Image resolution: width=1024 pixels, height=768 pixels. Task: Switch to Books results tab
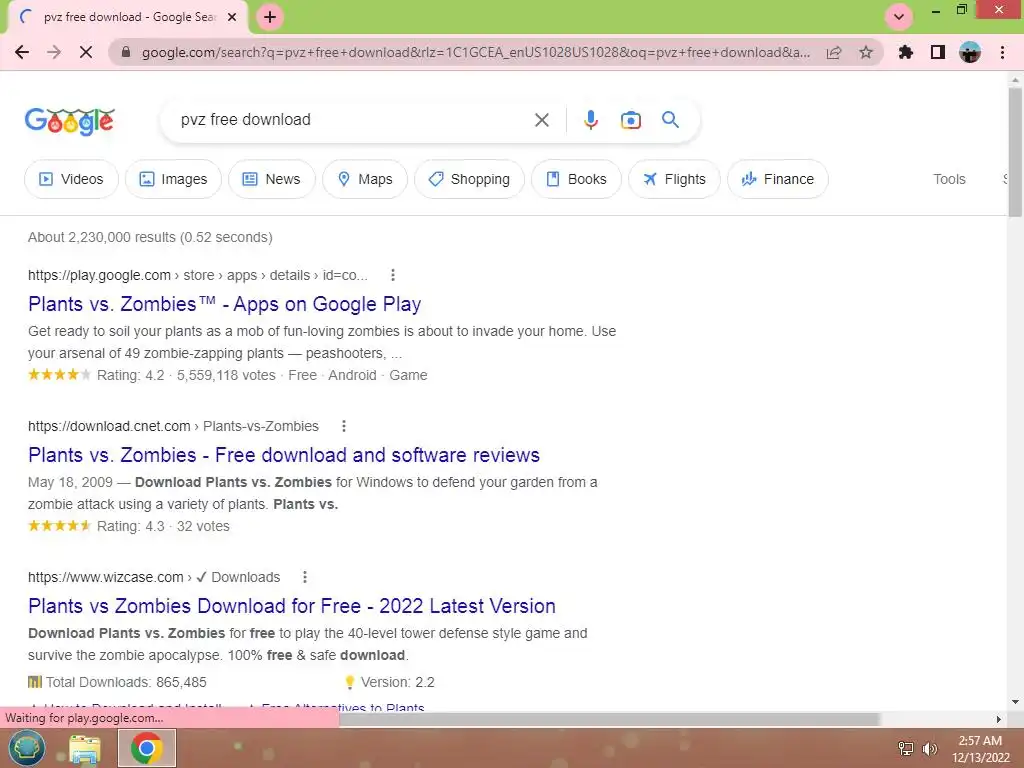click(x=576, y=179)
